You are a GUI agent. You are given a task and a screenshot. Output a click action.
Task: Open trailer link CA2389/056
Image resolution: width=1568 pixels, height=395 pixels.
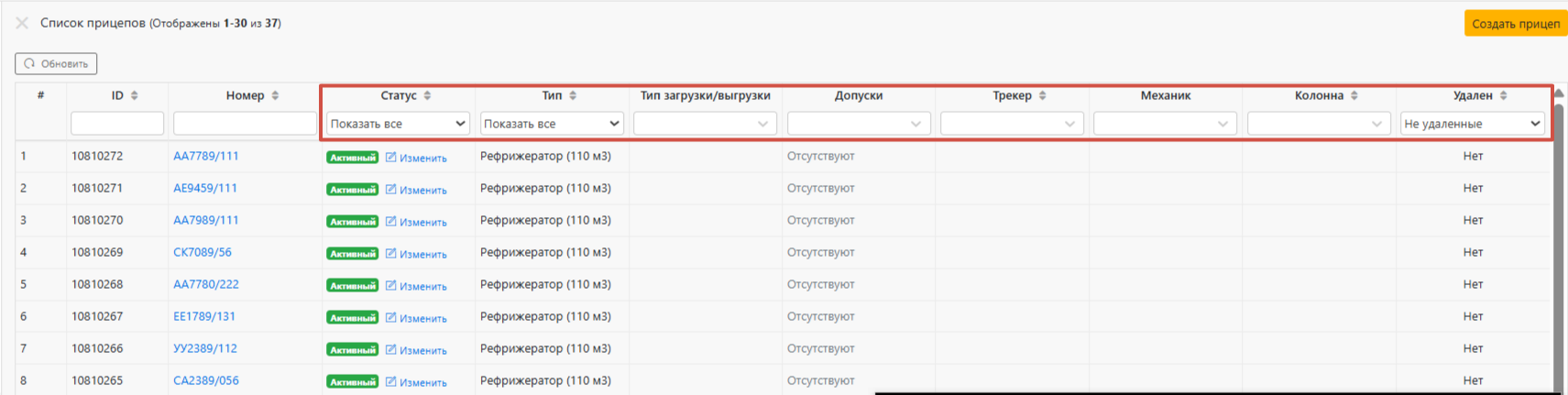(206, 380)
